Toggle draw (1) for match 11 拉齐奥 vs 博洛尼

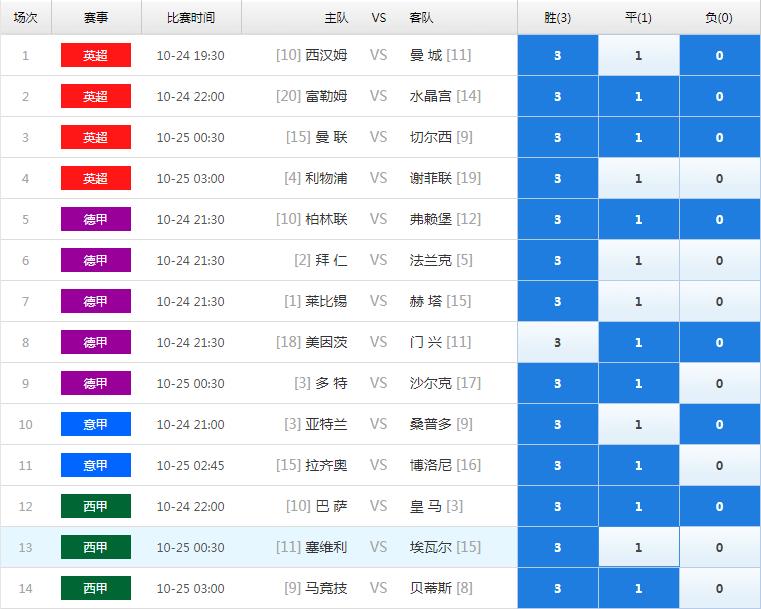click(639, 465)
